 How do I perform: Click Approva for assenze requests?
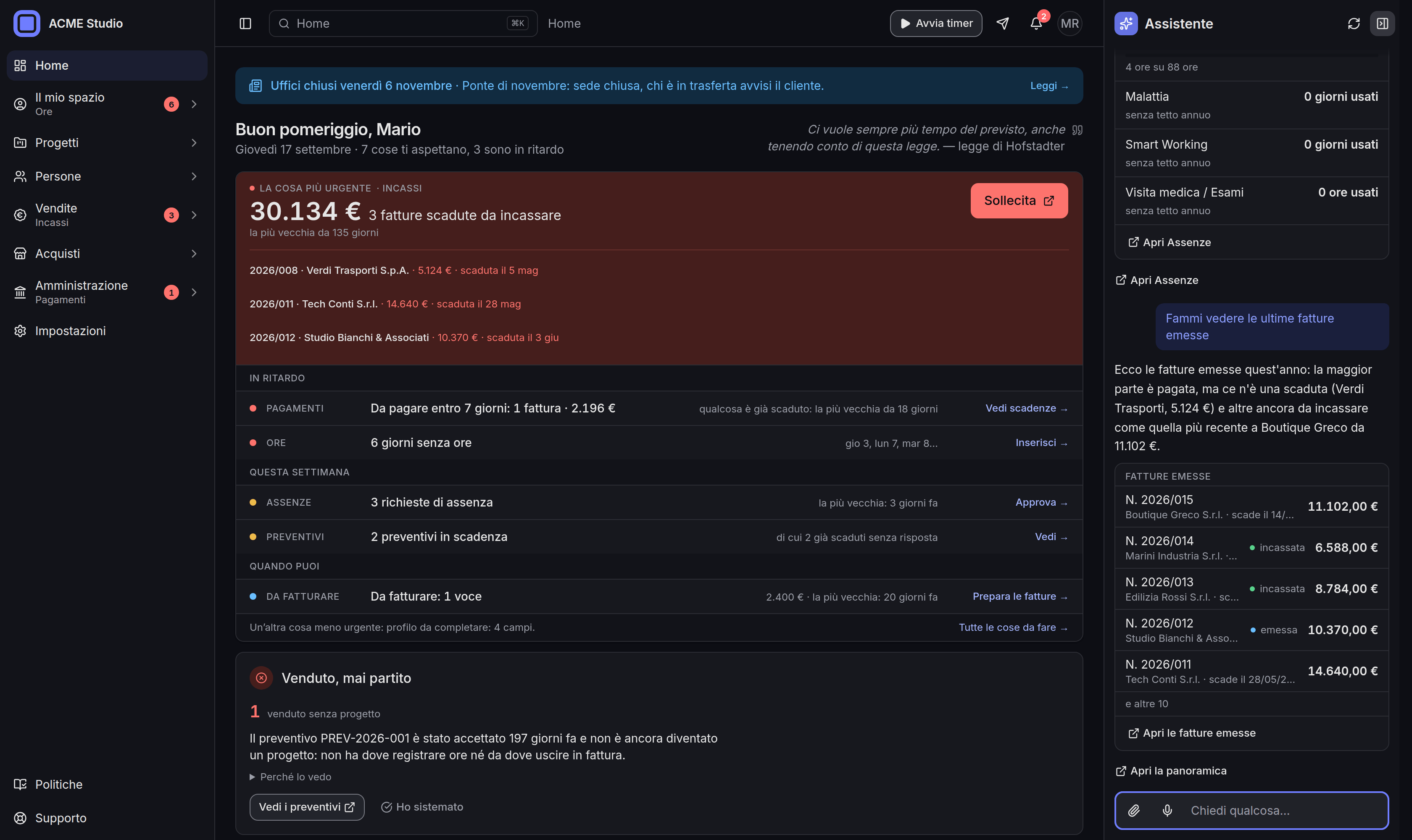tap(1042, 502)
